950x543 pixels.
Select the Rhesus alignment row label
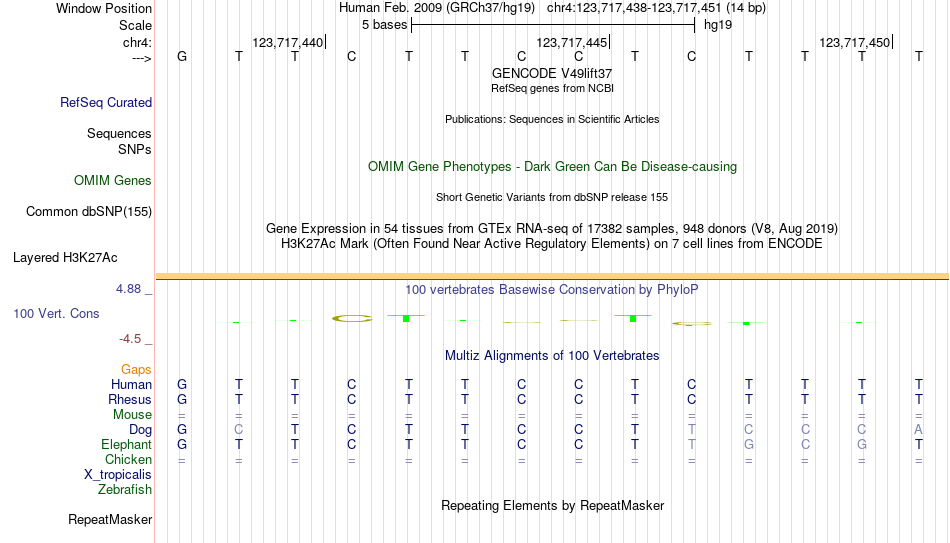130,399
